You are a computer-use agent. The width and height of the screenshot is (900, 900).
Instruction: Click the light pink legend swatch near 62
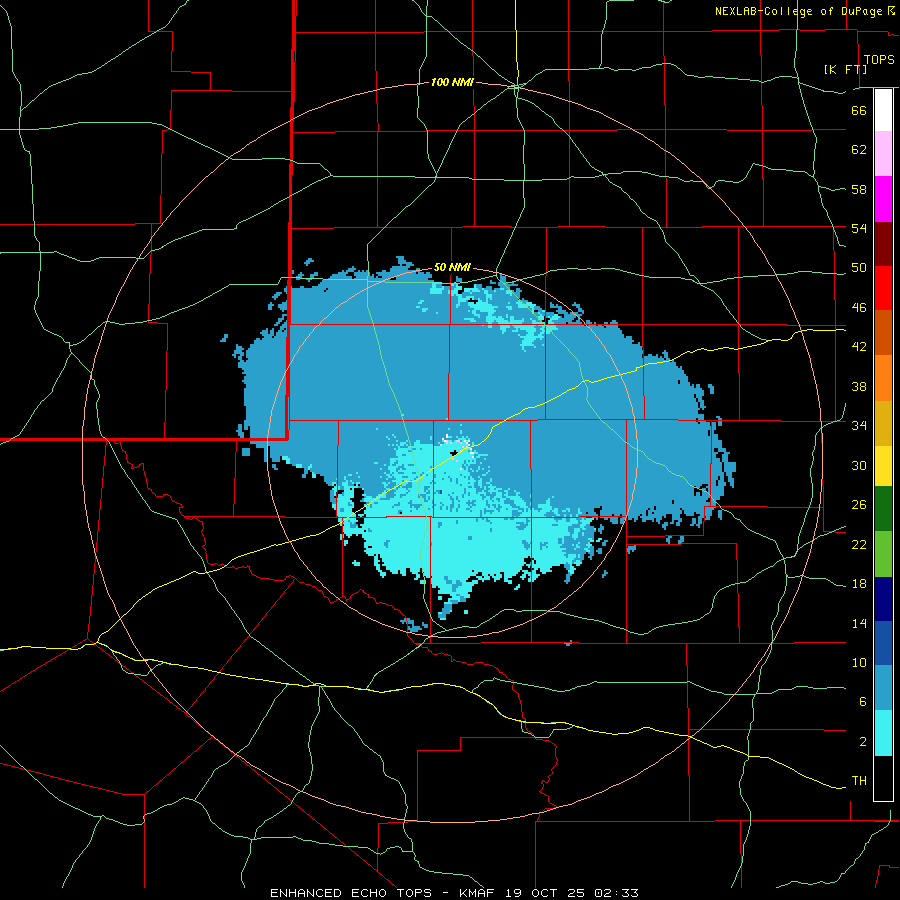pyautogui.click(x=883, y=153)
